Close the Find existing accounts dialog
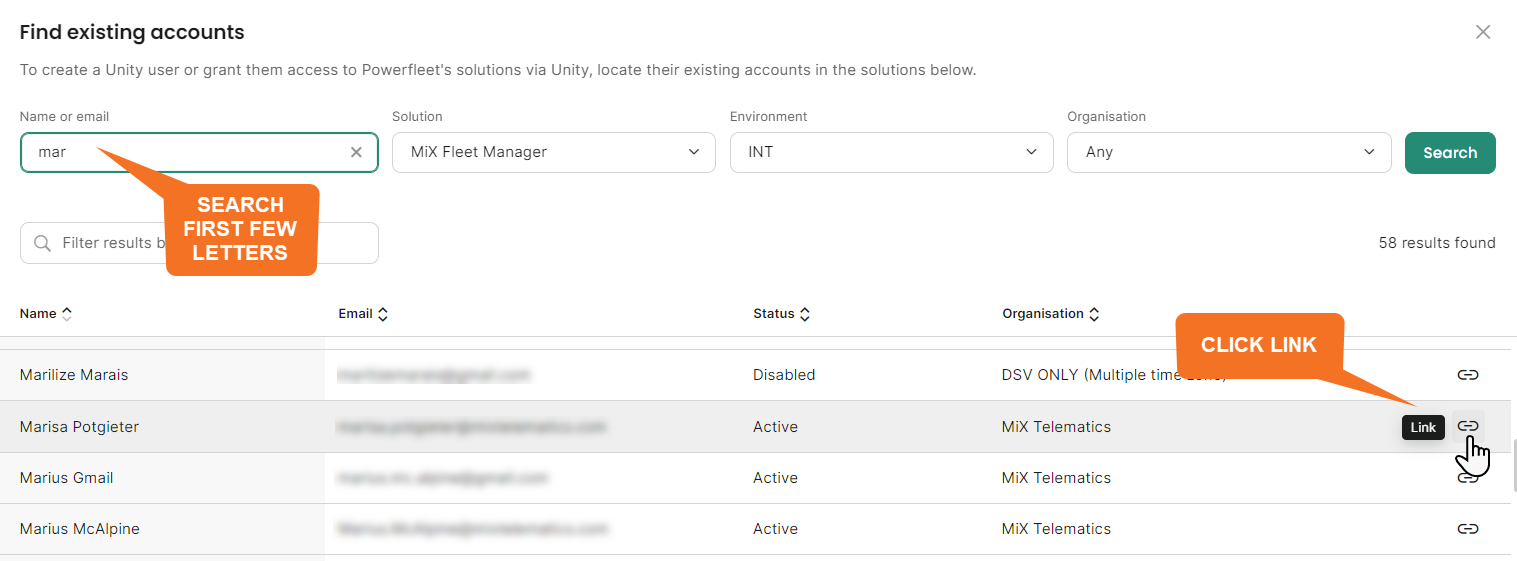Viewport: 1517px width, 561px height. (1483, 32)
